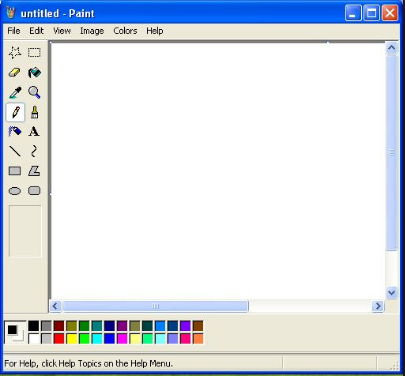Choose the Airbrush spray tool
The height and width of the screenshot is (376, 405).
[x=15, y=132]
